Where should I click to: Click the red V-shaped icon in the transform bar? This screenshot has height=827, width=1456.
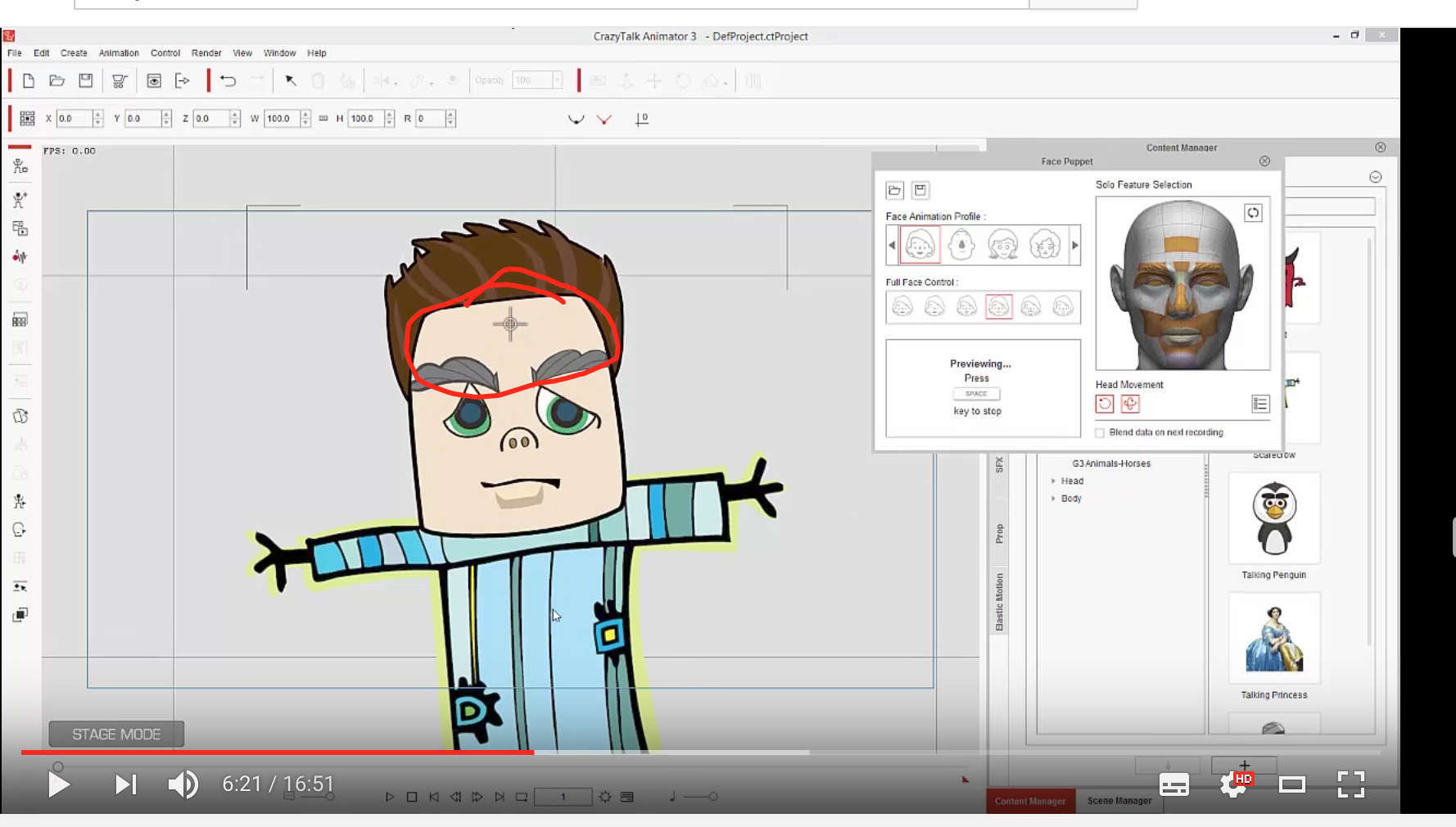604,120
